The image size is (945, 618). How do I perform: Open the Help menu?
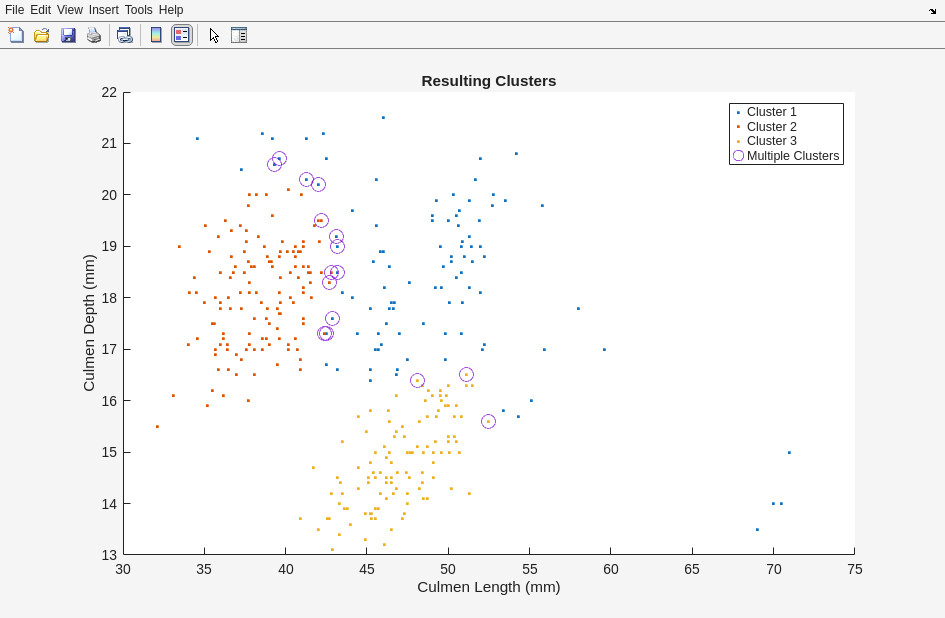[171, 10]
